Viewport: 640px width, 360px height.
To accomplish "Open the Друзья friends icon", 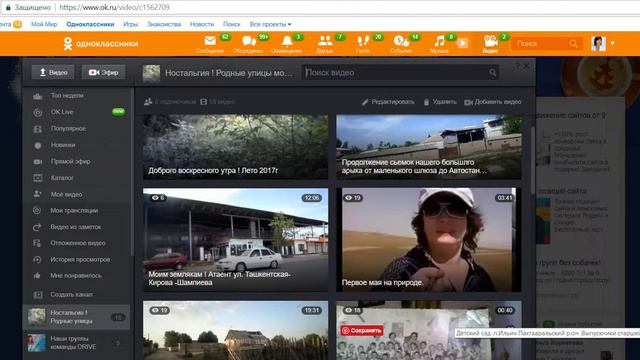I will click(325, 44).
